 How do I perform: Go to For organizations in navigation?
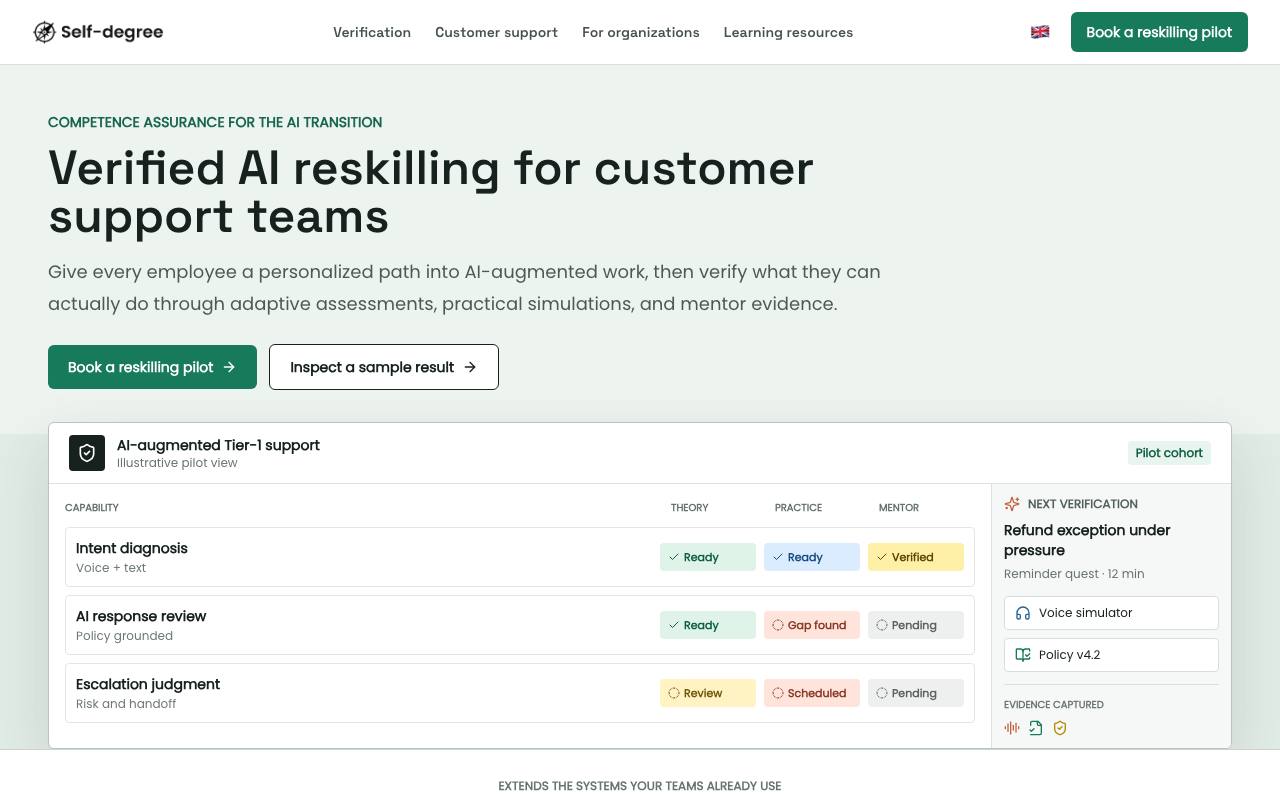click(641, 32)
